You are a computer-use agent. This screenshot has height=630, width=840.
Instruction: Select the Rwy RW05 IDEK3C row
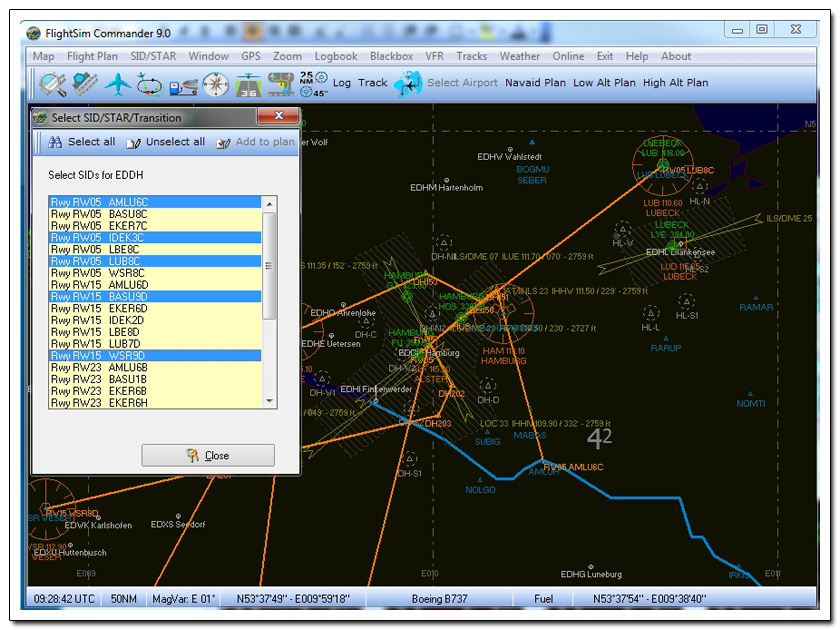(x=155, y=238)
